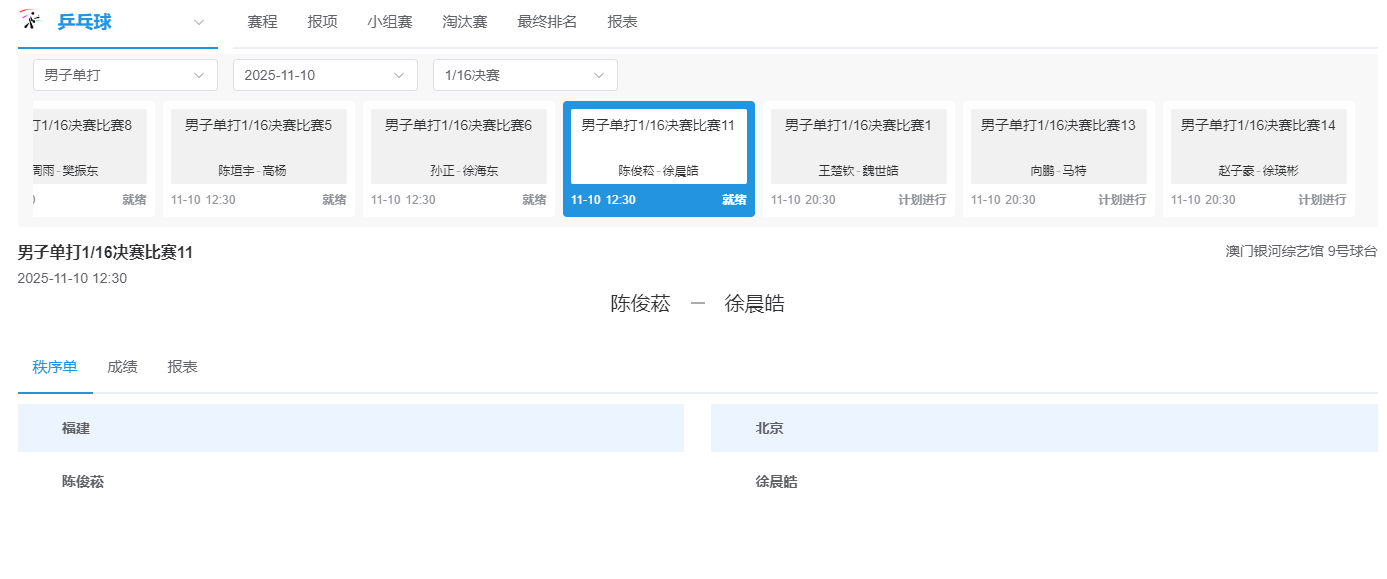The image size is (1387, 579).
Task: Open the 报项 tab
Action: (322, 21)
